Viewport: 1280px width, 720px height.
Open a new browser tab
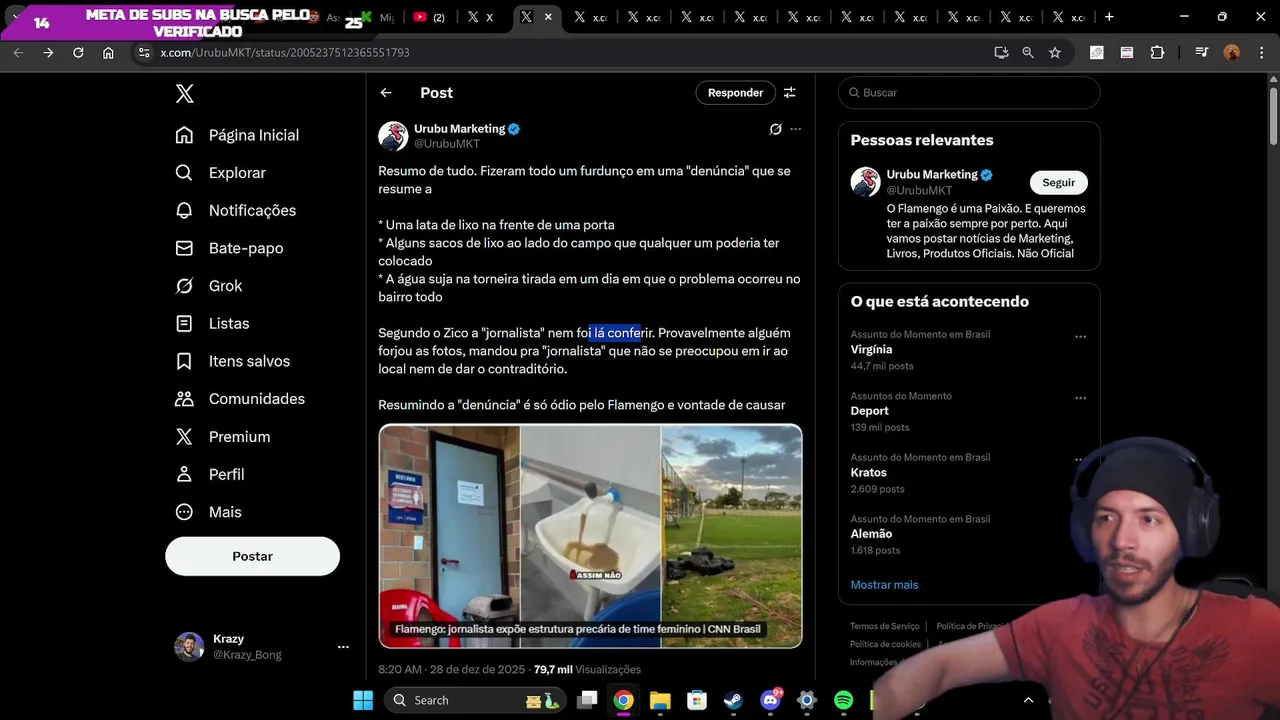tap(1109, 17)
